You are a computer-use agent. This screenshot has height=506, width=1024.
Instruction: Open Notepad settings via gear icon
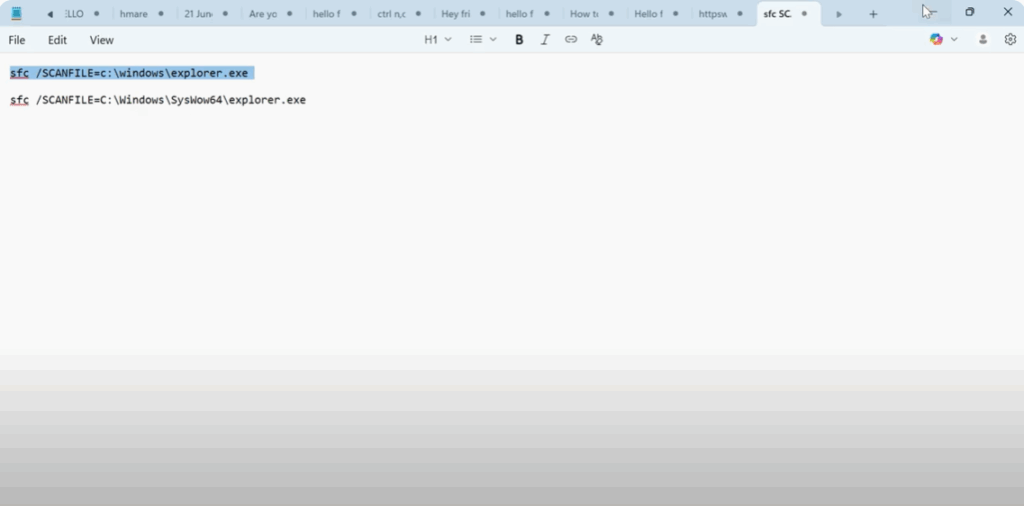[1010, 40]
